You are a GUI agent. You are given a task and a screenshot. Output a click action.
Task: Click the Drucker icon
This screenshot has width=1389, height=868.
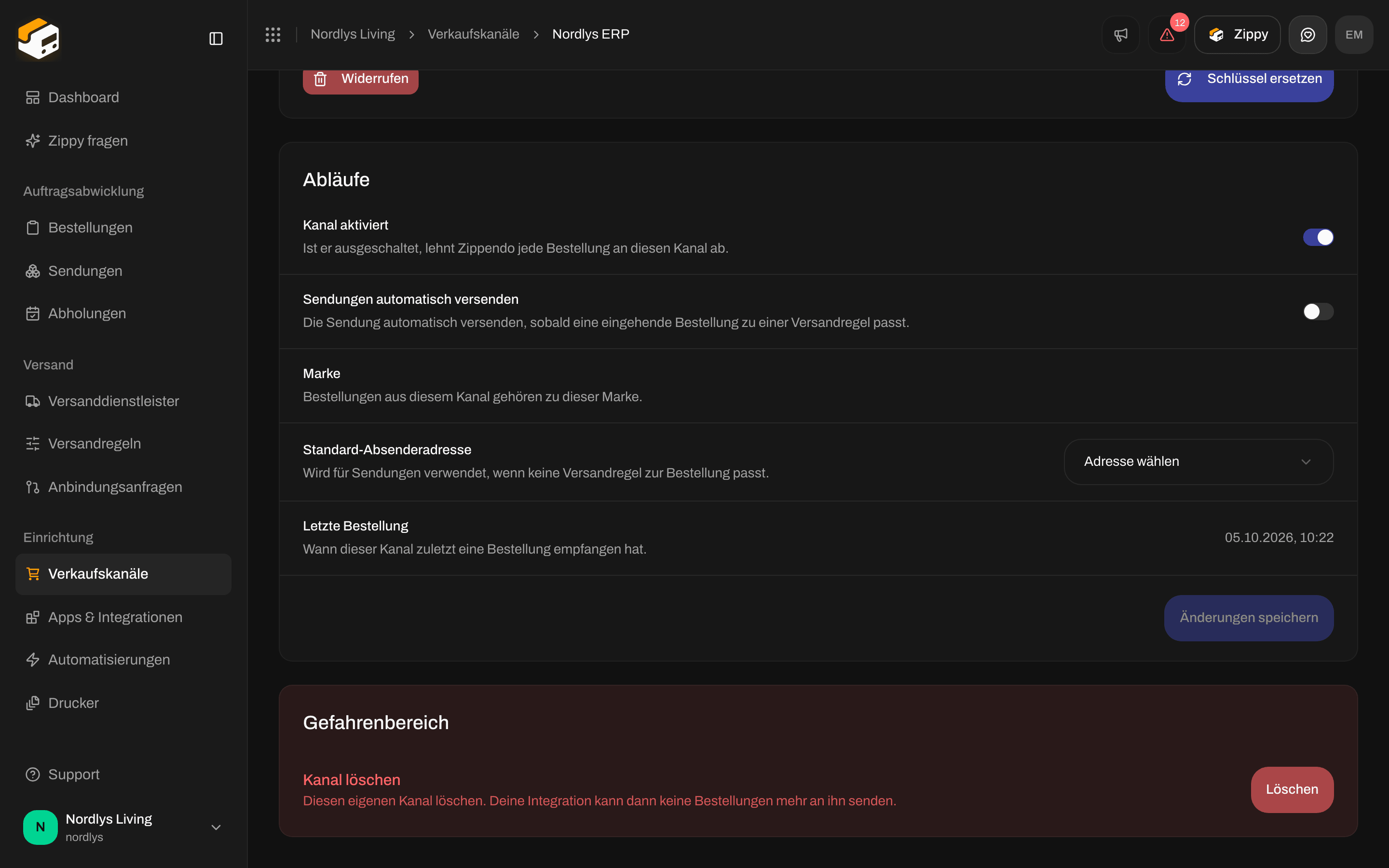click(x=33, y=703)
